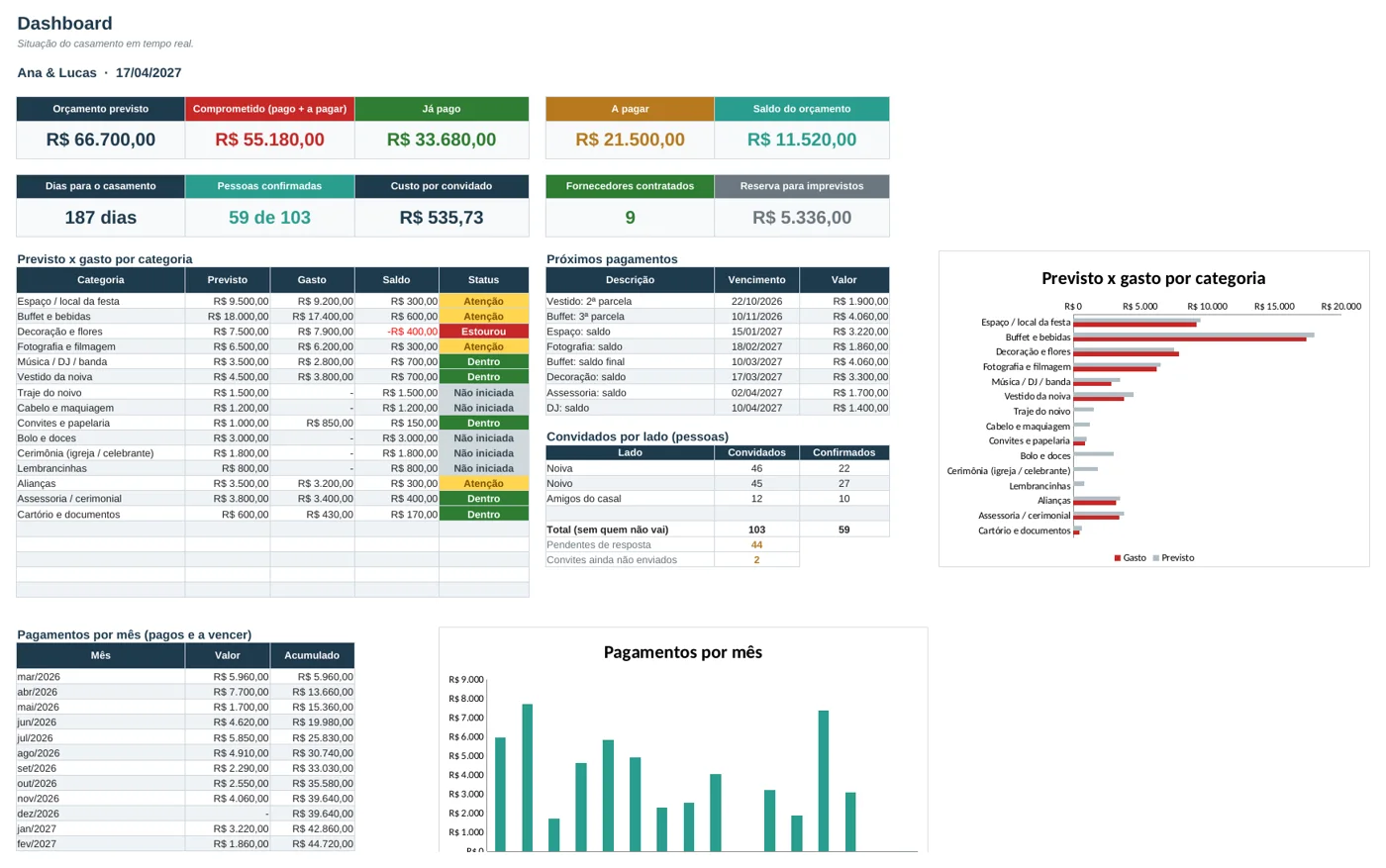Click the Confirmados column header
Image resolution: width=1386 pixels, height=868 pixels.
point(844,452)
